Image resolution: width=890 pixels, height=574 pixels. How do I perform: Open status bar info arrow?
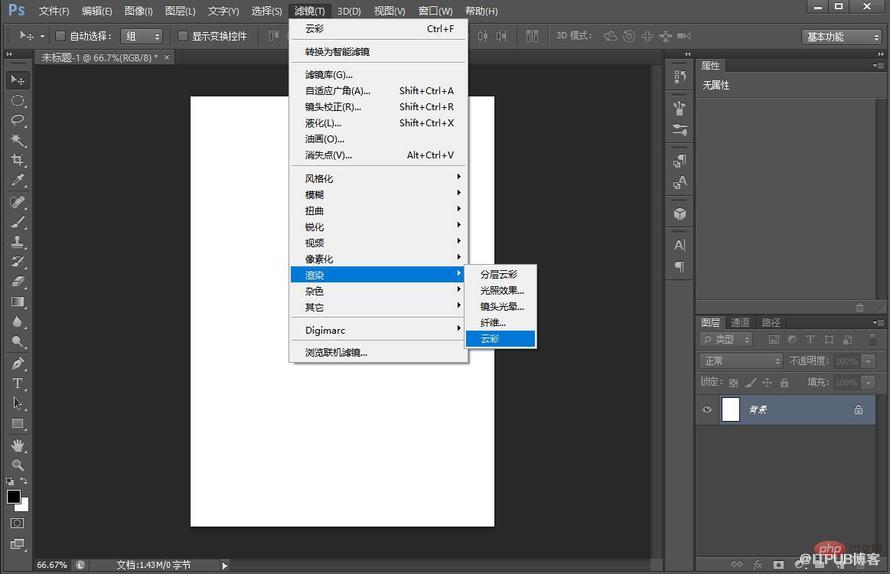click(x=225, y=565)
